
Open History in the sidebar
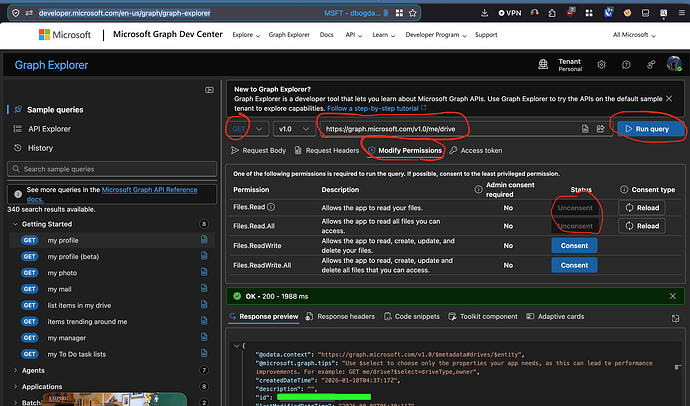pyautogui.click(x=40, y=148)
